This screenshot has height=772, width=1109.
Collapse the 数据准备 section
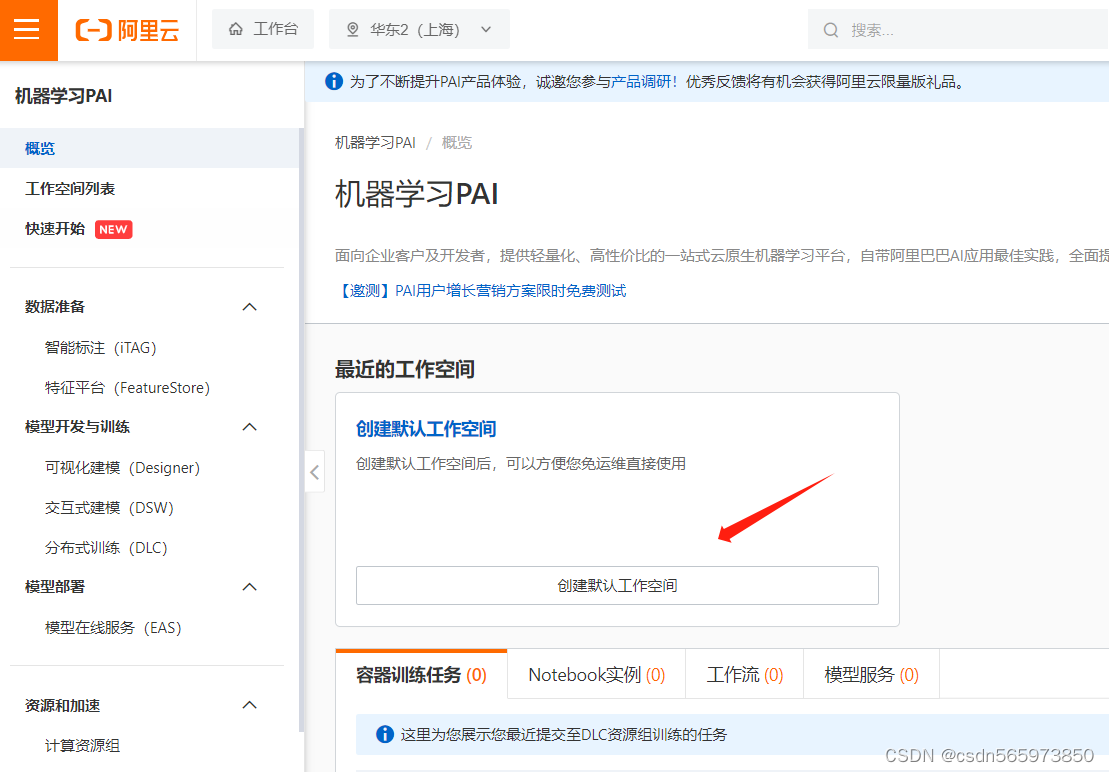click(x=250, y=307)
